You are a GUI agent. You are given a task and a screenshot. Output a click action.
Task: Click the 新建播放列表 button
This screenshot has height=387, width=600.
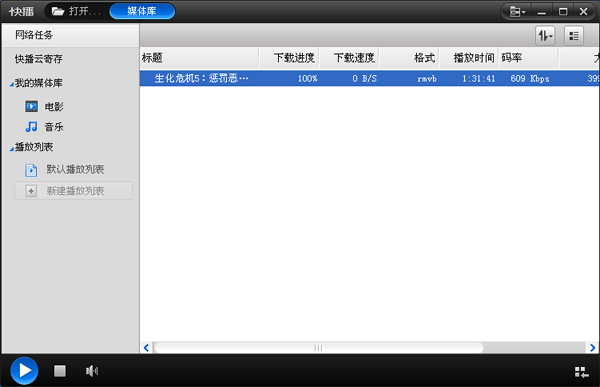pos(73,191)
